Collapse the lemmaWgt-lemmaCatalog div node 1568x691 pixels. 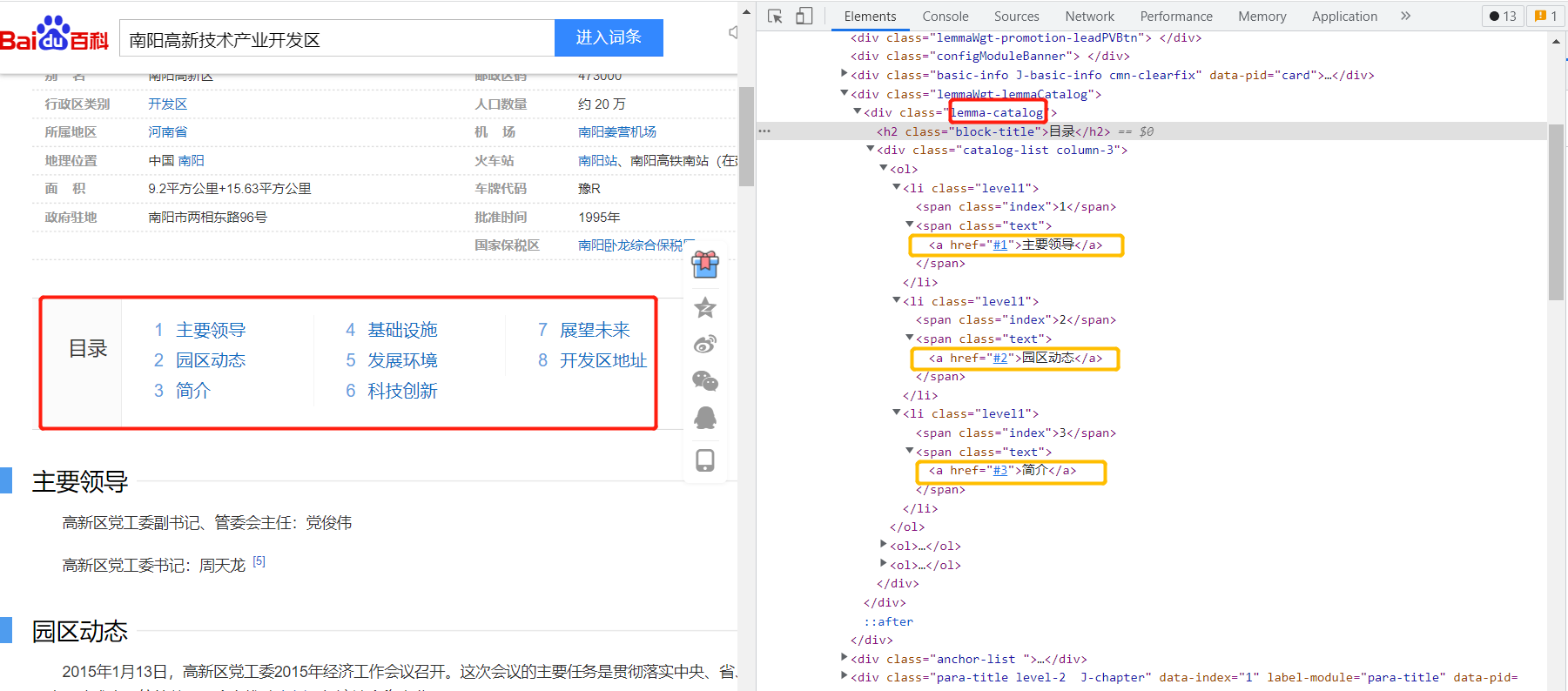click(844, 93)
